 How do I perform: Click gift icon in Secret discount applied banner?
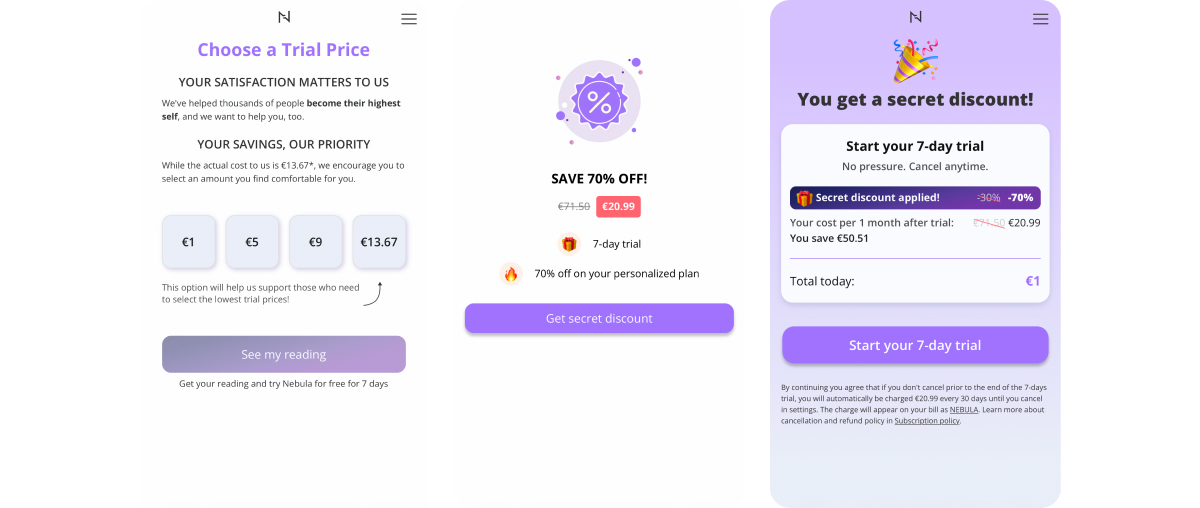tap(804, 198)
